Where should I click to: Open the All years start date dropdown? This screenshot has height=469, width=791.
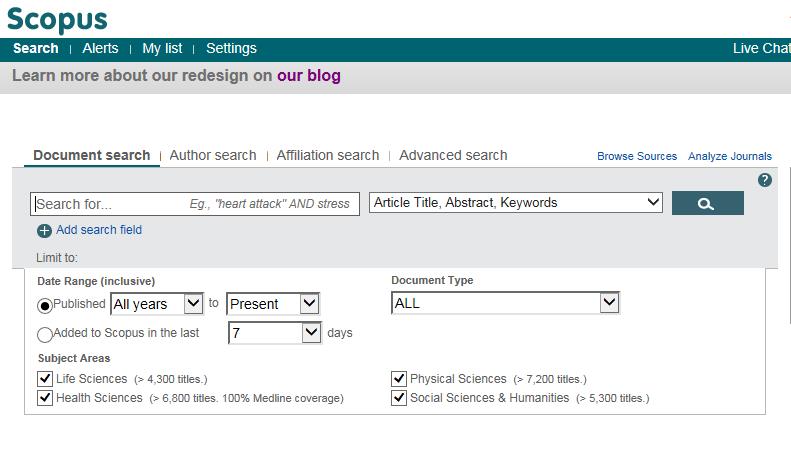(x=157, y=304)
